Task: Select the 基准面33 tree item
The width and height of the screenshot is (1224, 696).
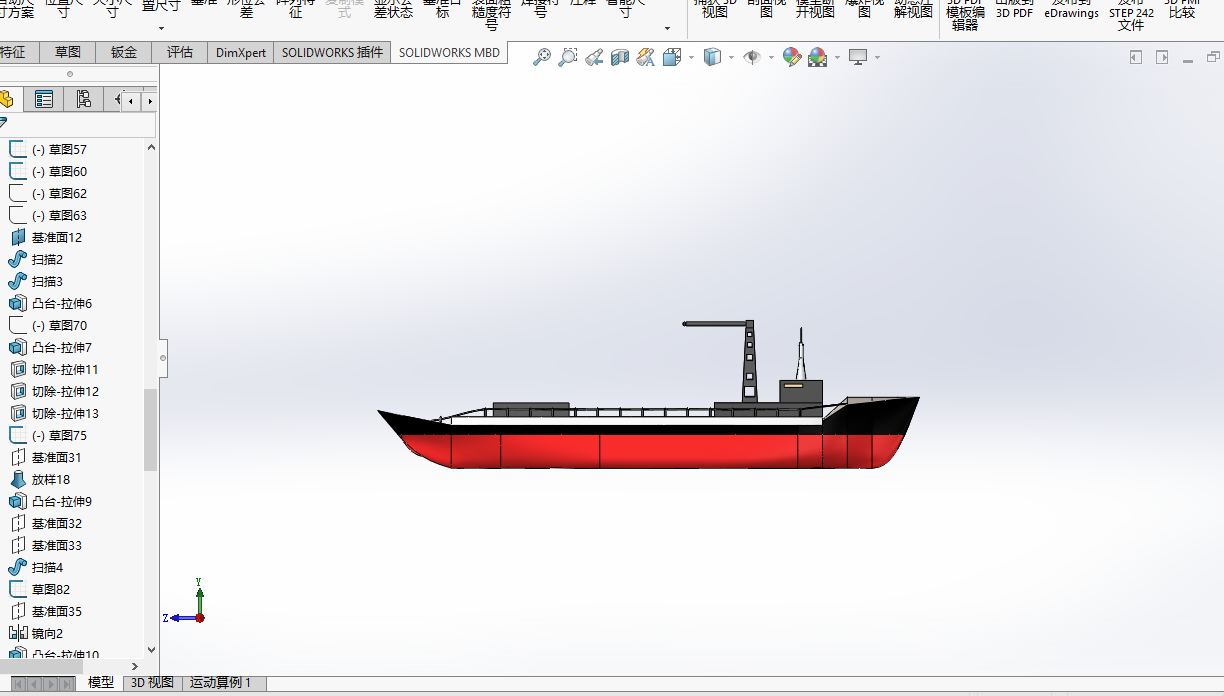Action: (x=56, y=545)
